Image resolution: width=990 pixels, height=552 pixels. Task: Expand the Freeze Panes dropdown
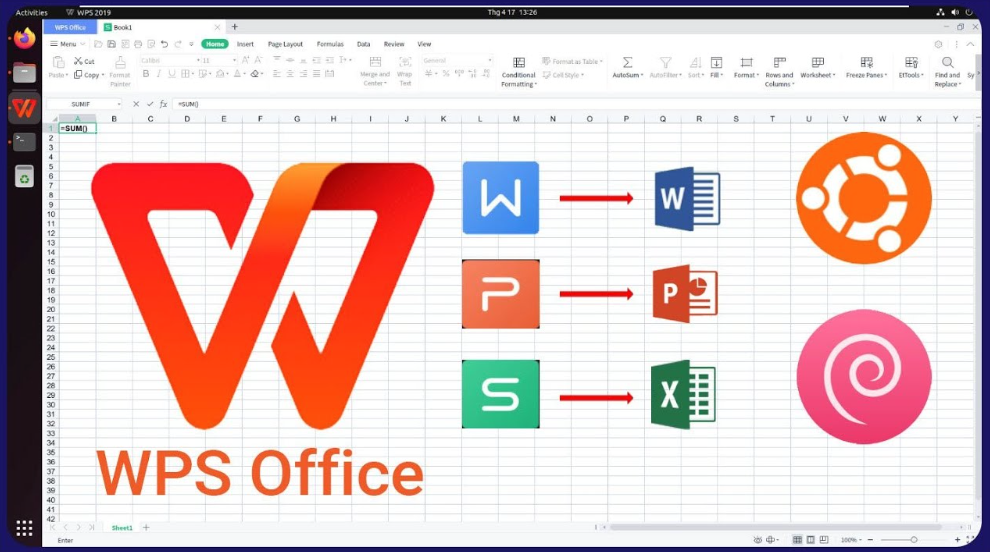point(867,75)
